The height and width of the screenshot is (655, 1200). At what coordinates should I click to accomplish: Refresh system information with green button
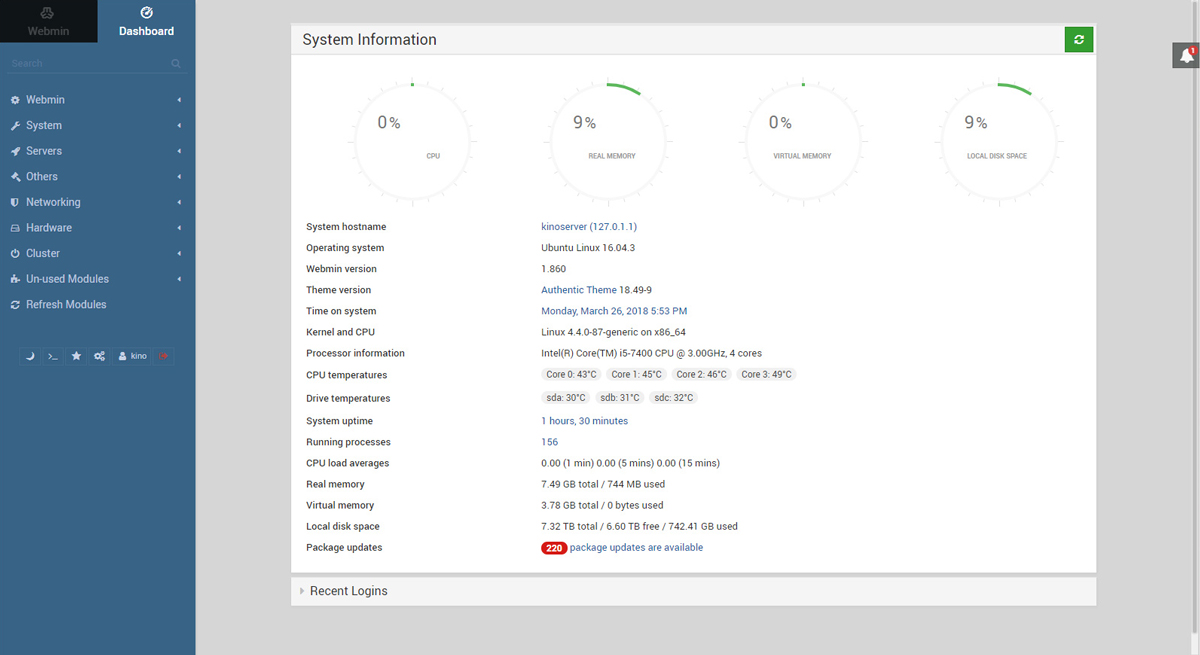(x=1078, y=39)
